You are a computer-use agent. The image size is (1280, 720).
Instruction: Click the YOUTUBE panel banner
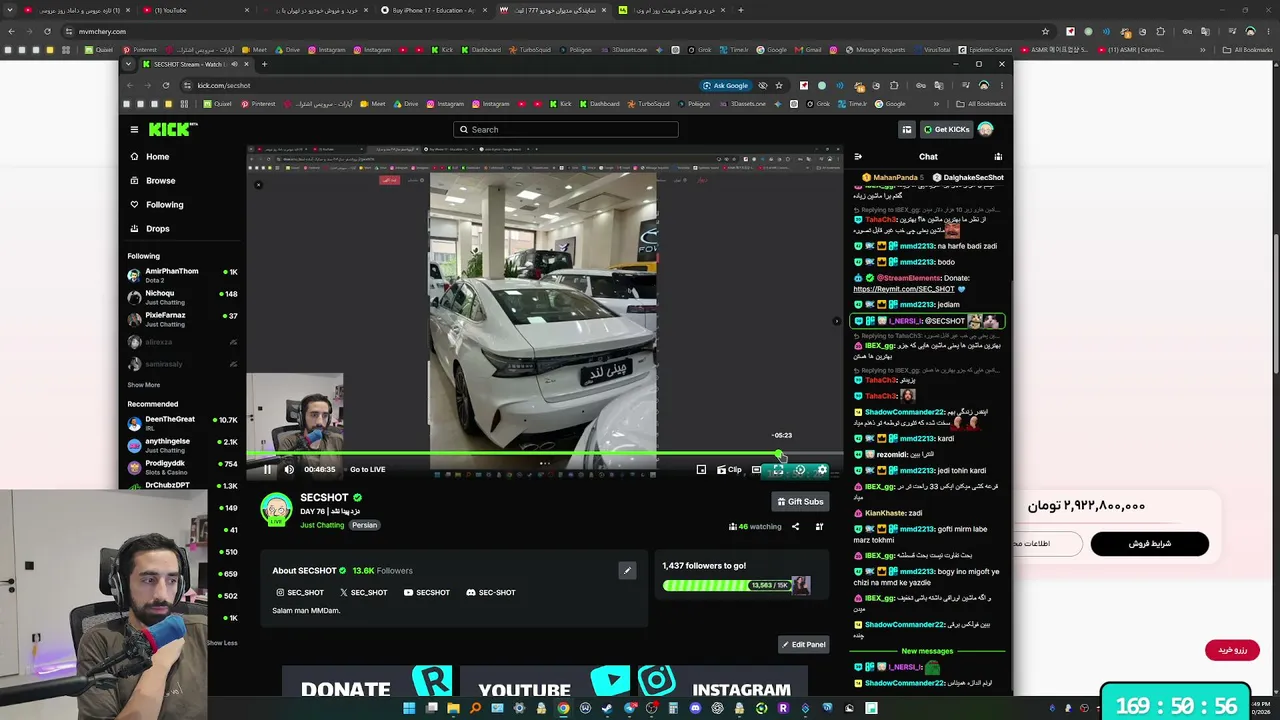(544, 682)
